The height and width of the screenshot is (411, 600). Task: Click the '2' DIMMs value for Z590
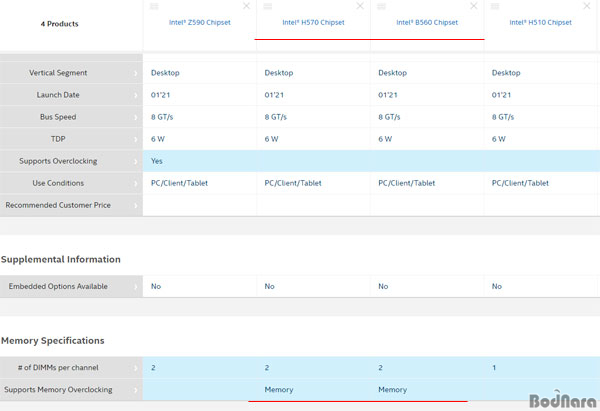[x=153, y=368]
